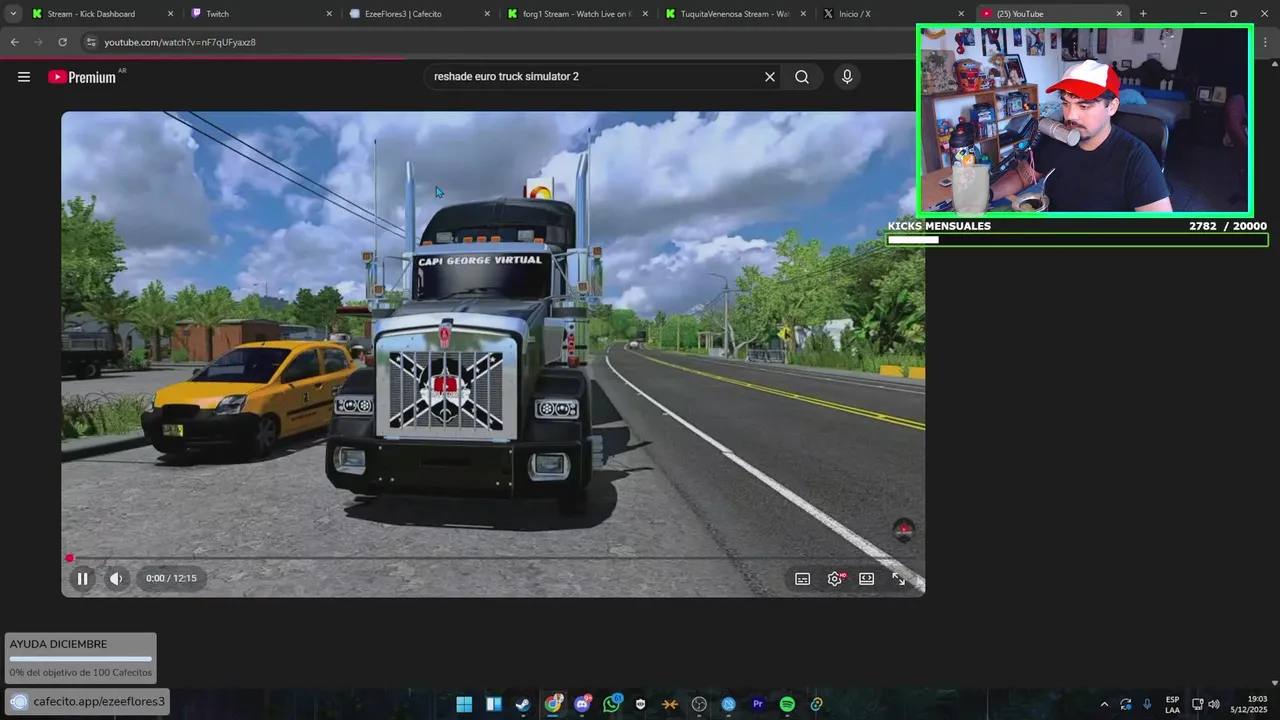Open Adobe Premiere Pro from the taskbar

(758, 704)
